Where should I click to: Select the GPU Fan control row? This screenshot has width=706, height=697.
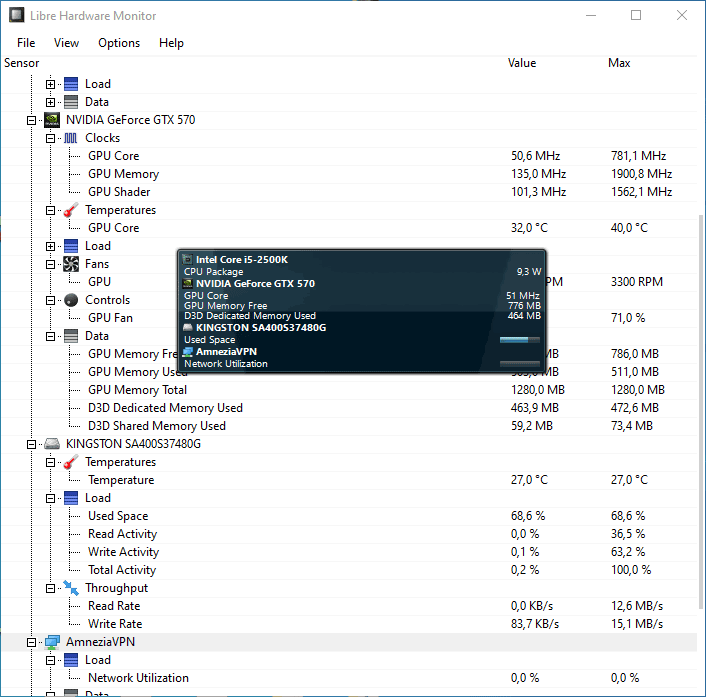(349, 318)
